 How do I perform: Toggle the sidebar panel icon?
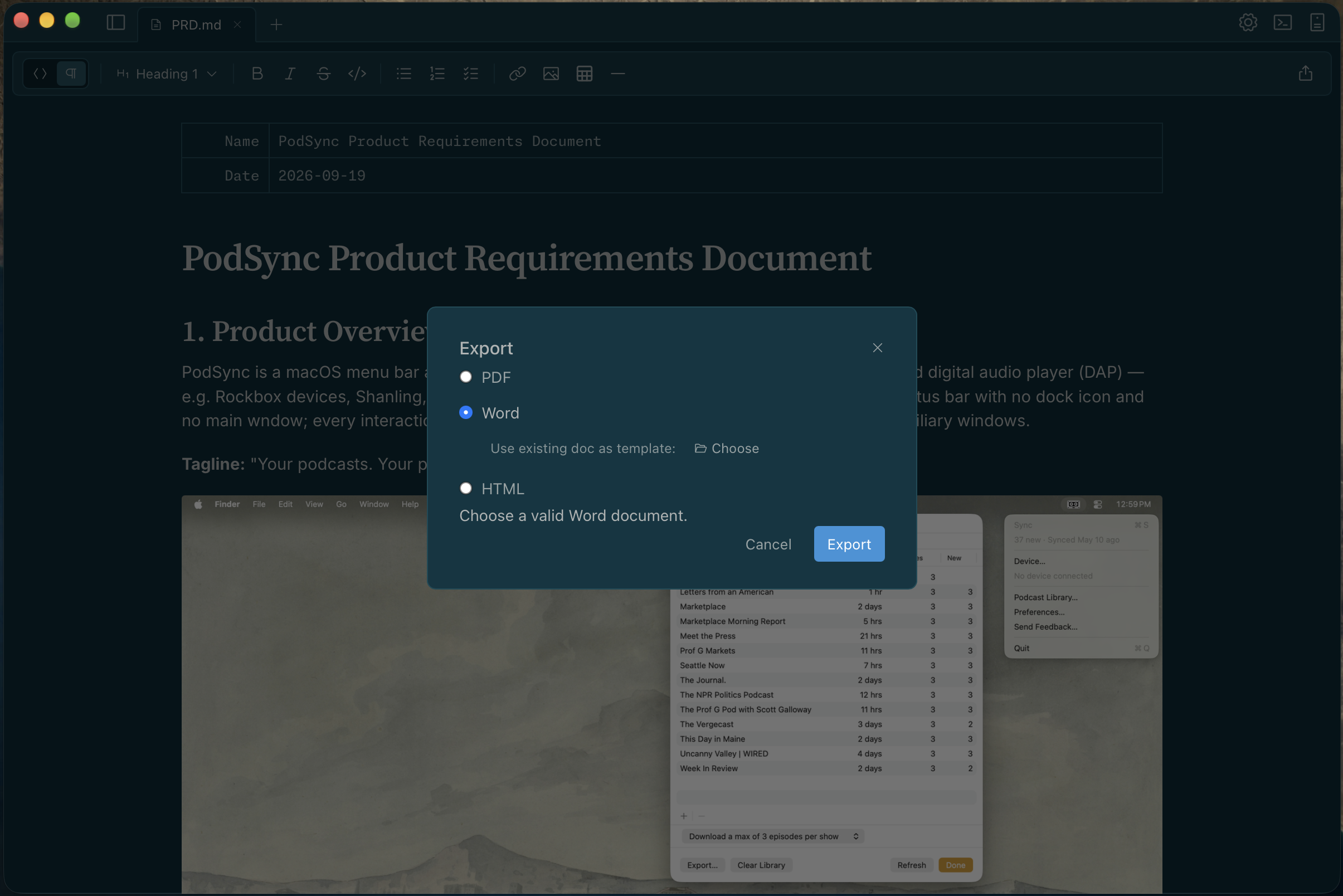click(x=115, y=23)
